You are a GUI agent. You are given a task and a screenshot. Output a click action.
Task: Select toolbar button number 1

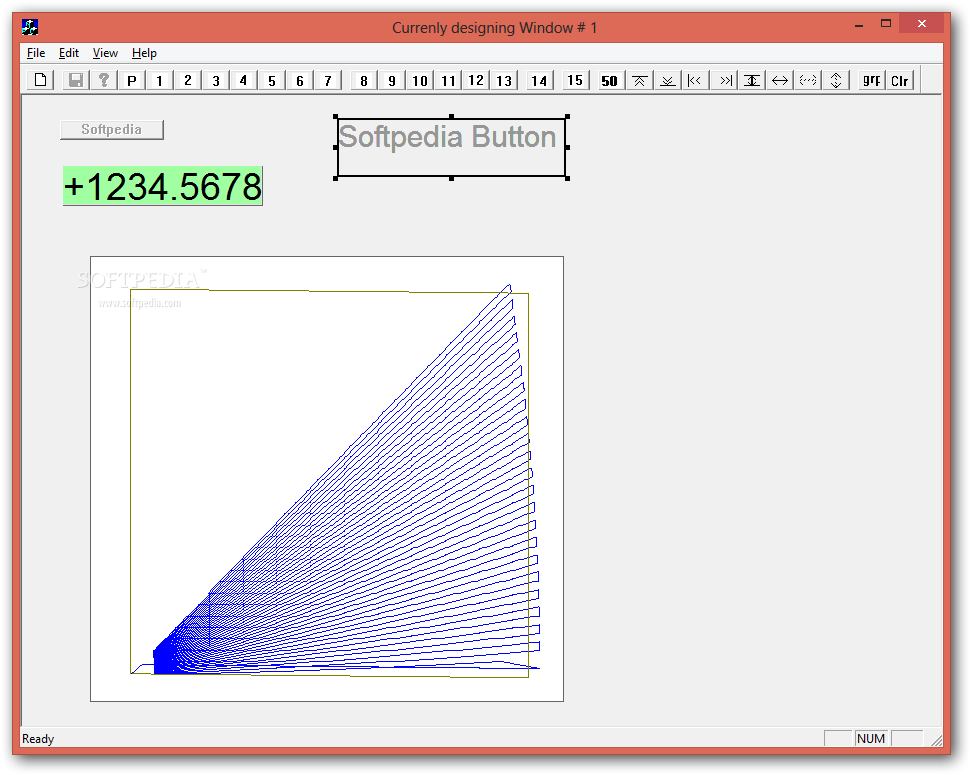pyautogui.click(x=160, y=80)
